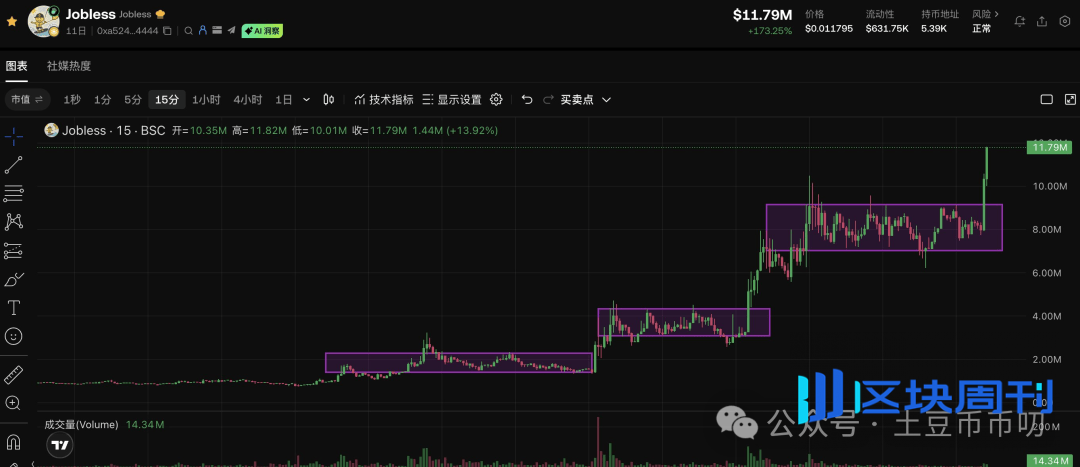Toggle 市值 price/market cap switch
The image size is (1080, 467).
tap(28, 100)
